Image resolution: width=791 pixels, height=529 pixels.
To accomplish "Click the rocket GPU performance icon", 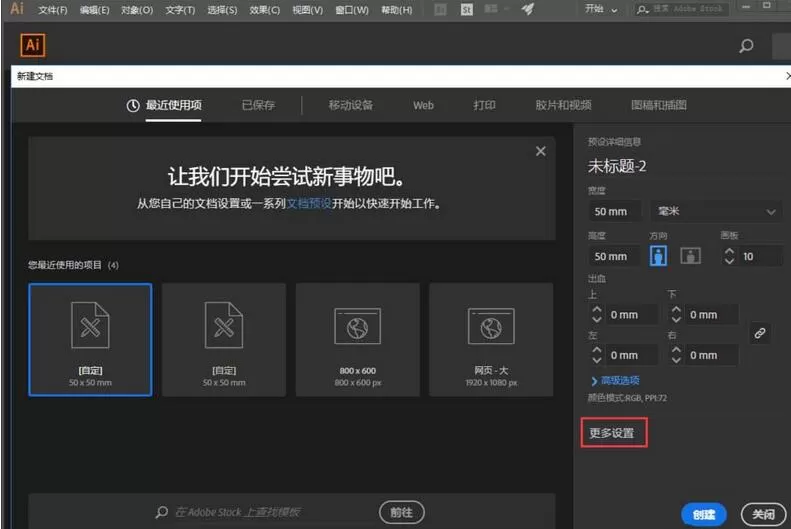I will [x=527, y=9].
